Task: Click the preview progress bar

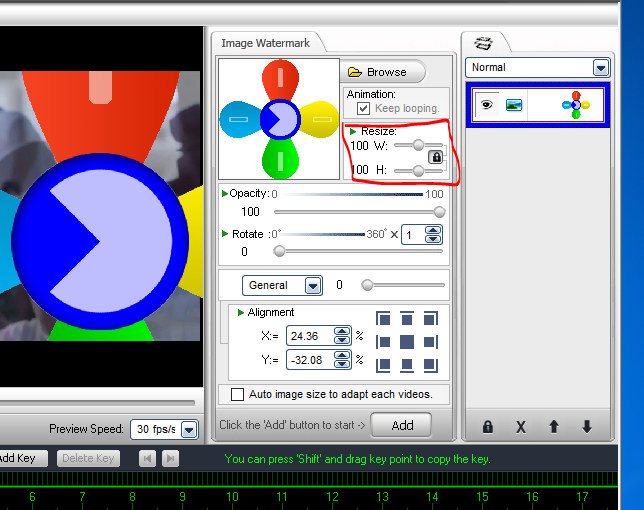Action: click(97, 402)
